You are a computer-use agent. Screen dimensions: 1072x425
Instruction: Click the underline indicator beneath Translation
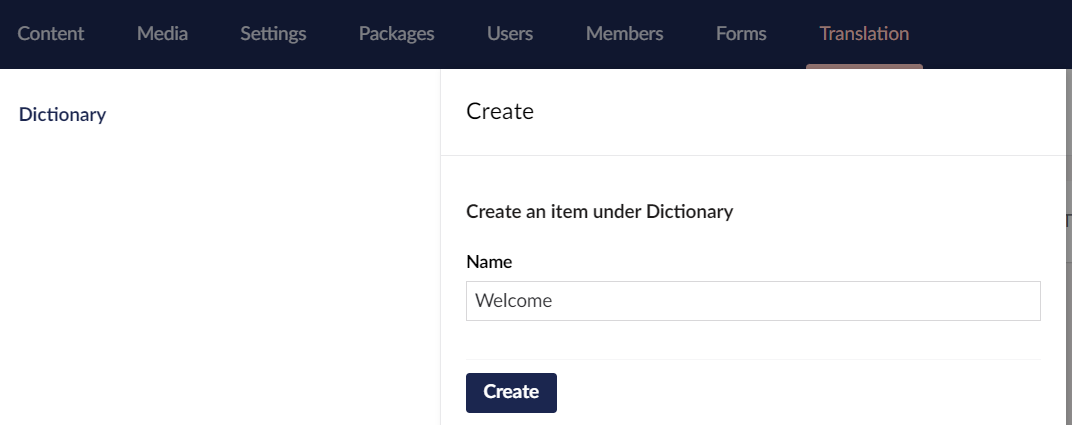pyautogui.click(x=864, y=66)
